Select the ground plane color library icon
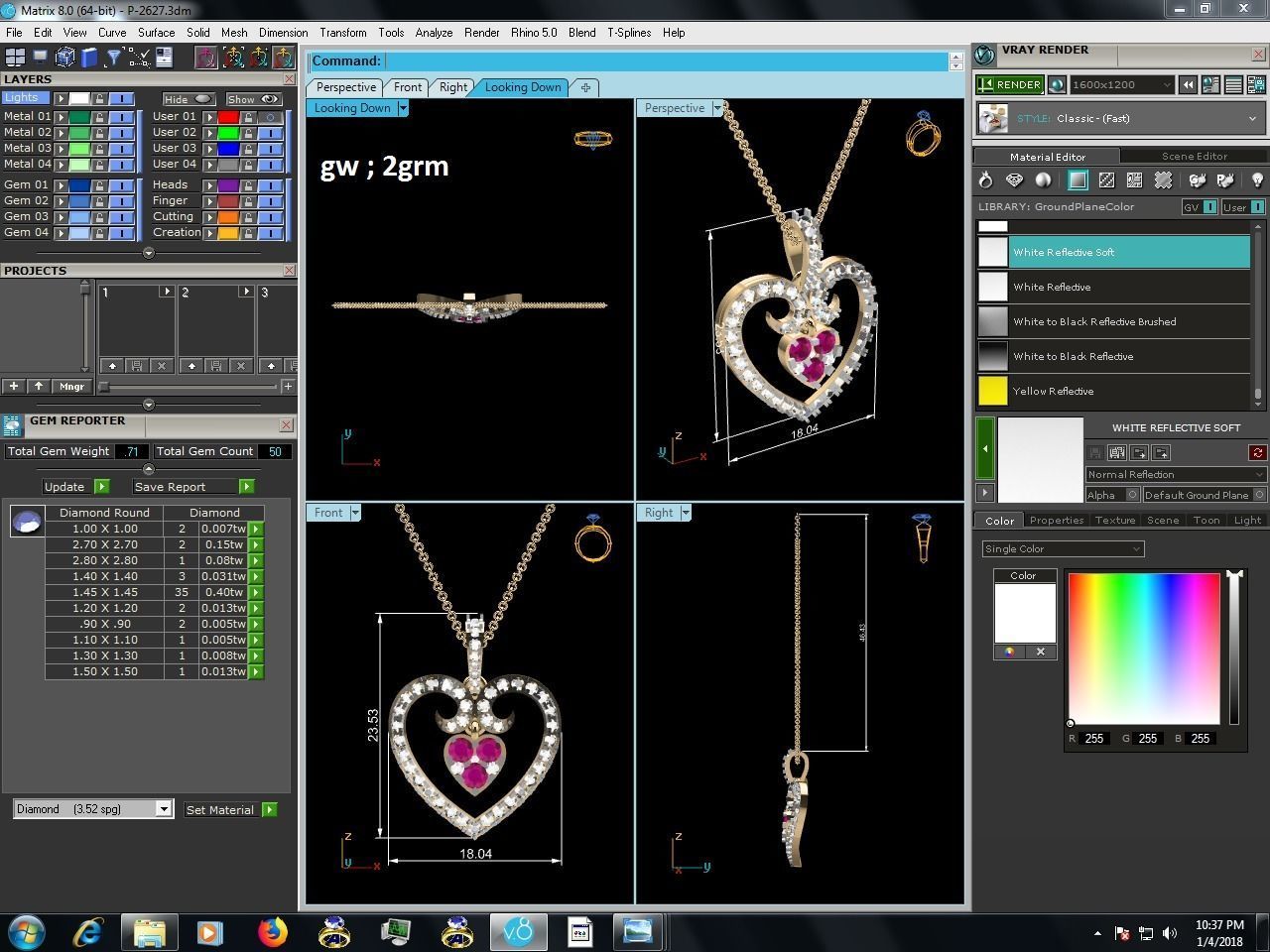The image size is (1270, 952). coord(1078,179)
